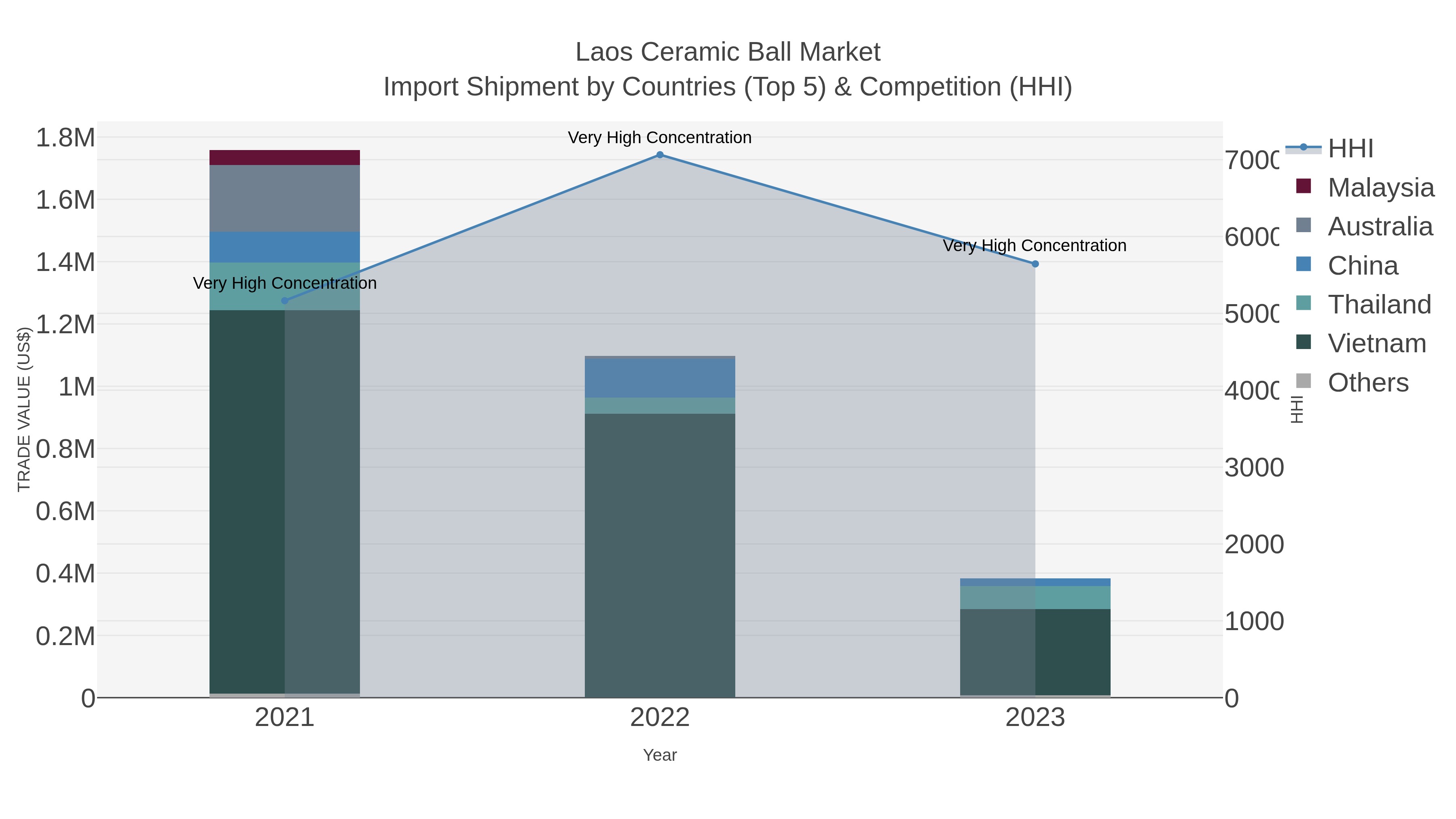
Task: Click 'Very High Concentration' label above 2022
Action: [660, 138]
